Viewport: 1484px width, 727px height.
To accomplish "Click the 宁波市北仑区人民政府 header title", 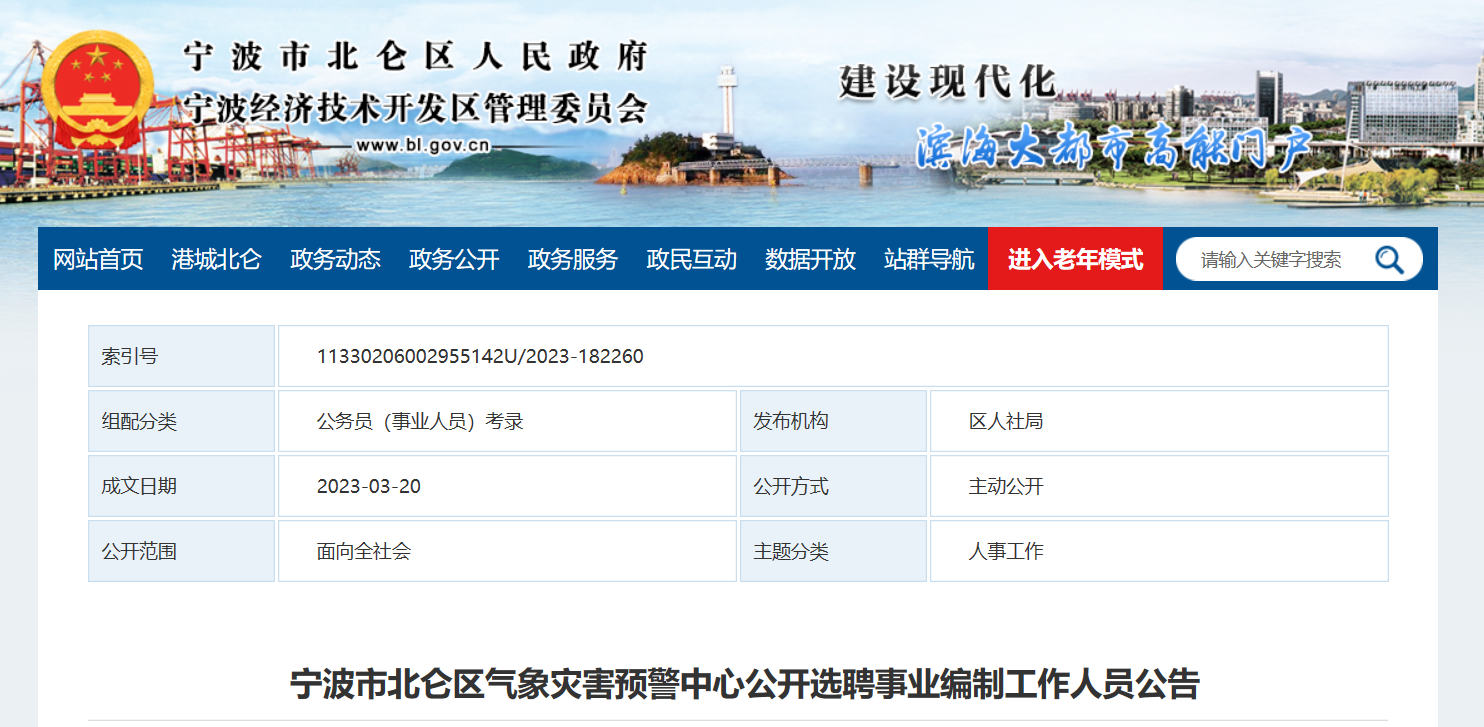I will pyautogui.click(x=414, y=57).
